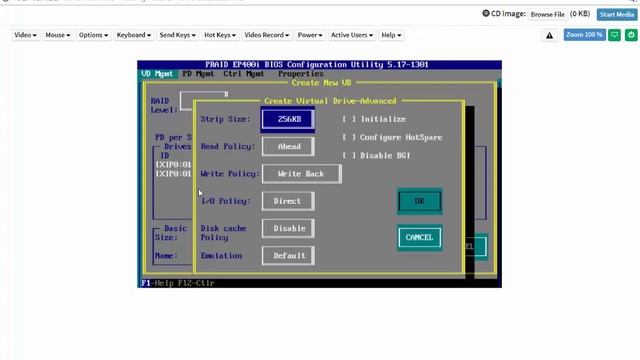Select the CD Image radio button
Viewport: 640px width, 360px height.
[486, 13]
